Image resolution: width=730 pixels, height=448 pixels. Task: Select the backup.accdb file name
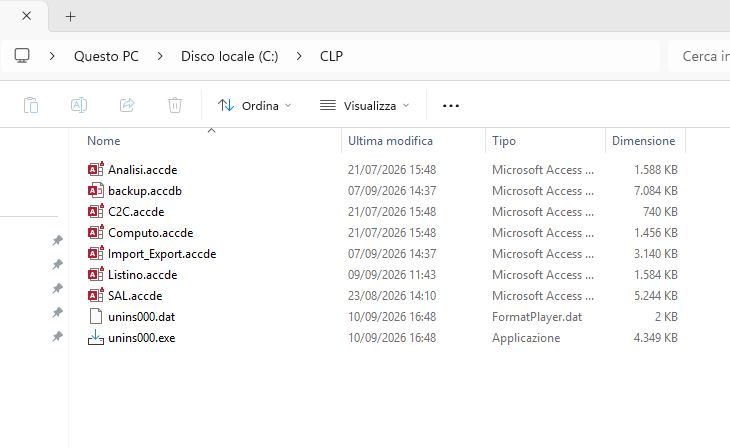point(145,190)
